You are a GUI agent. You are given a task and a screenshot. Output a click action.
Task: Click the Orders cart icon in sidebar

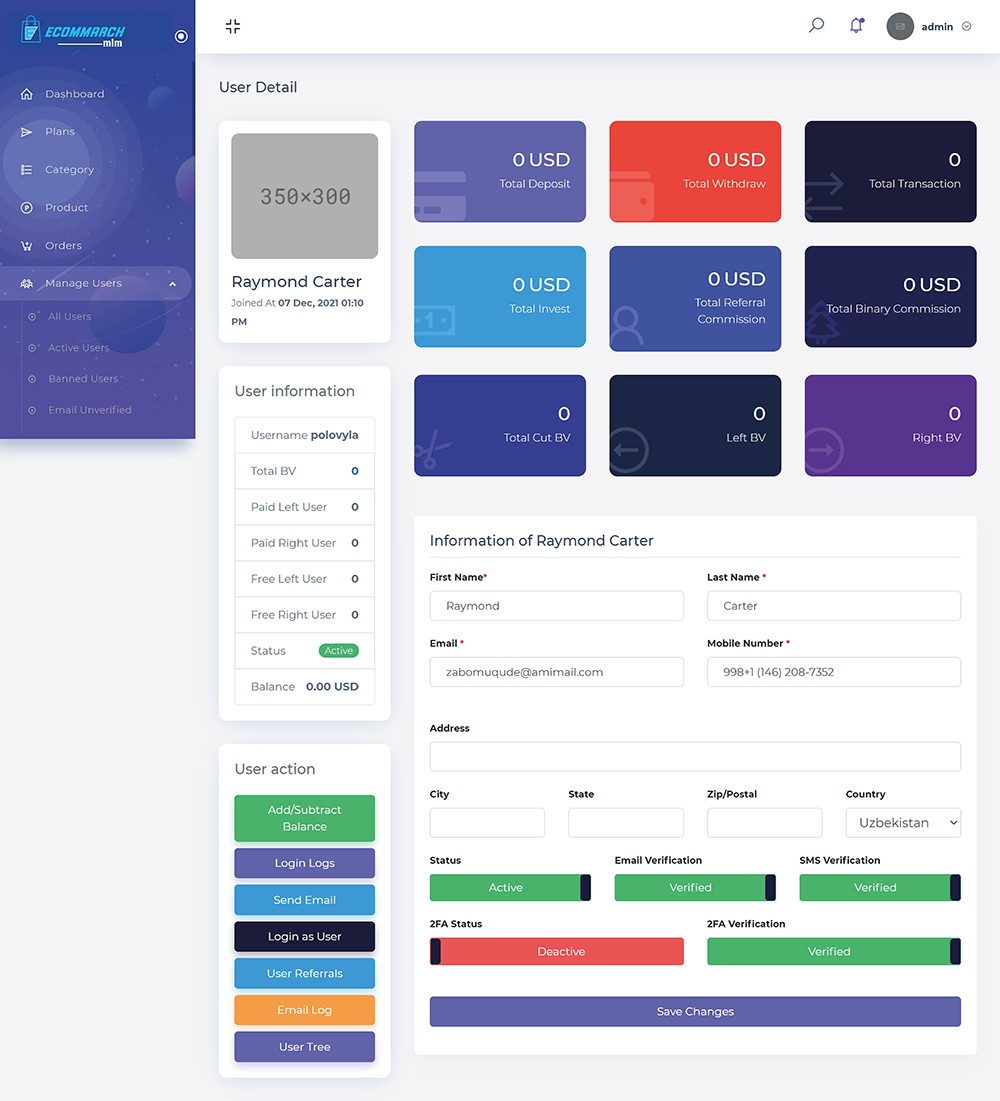point(27,246)
